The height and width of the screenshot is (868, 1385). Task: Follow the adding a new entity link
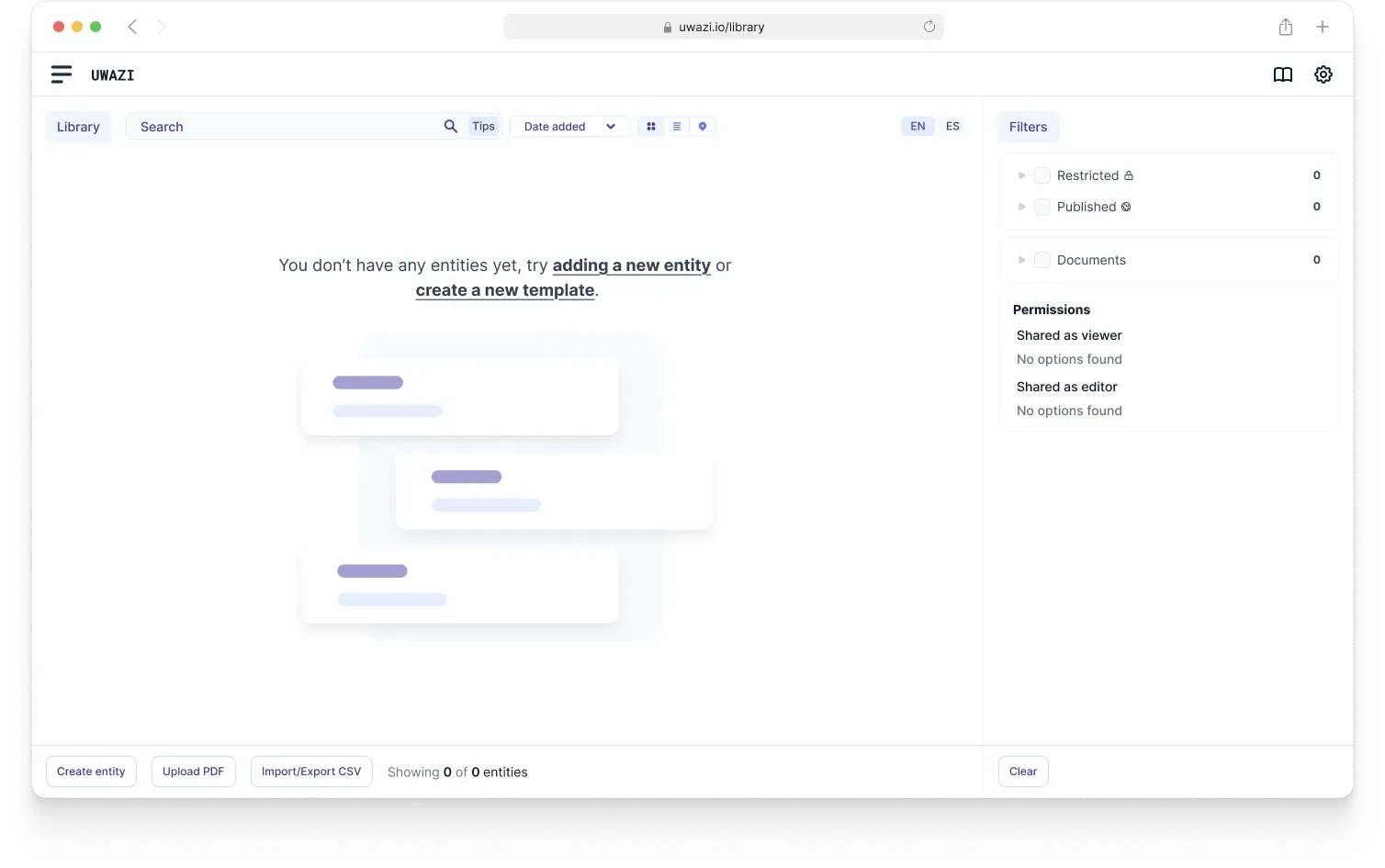(632, 265)
